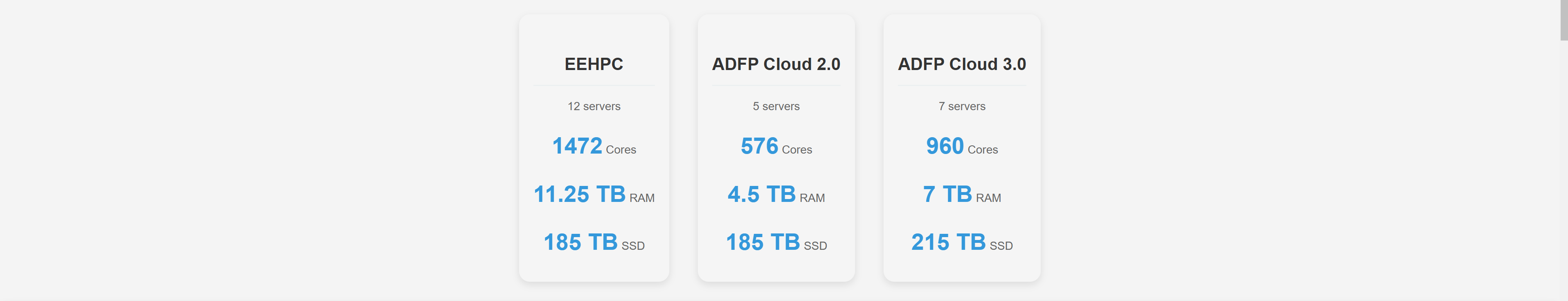
Task: Click the 185 TB value in EEHPC card
Action: coord(580,242)
